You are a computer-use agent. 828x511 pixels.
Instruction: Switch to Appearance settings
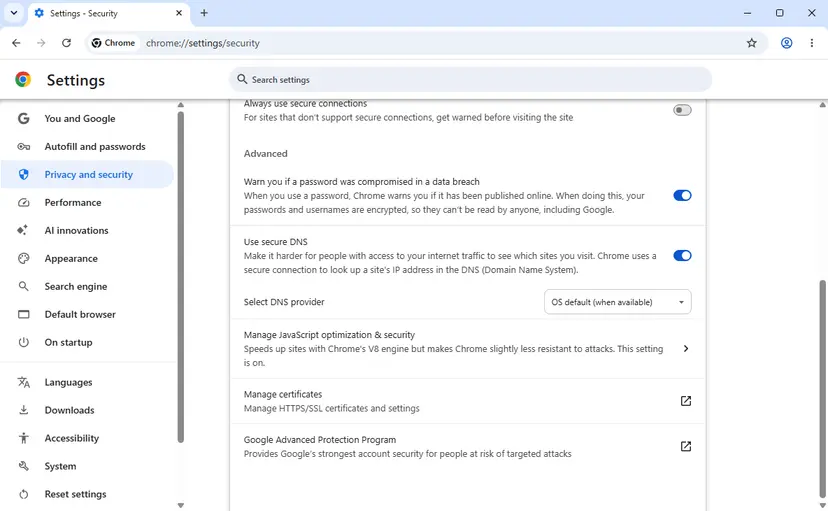88,258
